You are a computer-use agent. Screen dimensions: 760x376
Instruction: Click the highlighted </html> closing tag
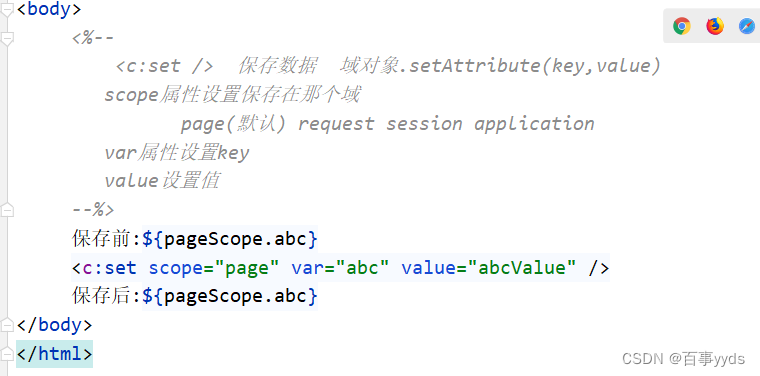coord(54,354)
